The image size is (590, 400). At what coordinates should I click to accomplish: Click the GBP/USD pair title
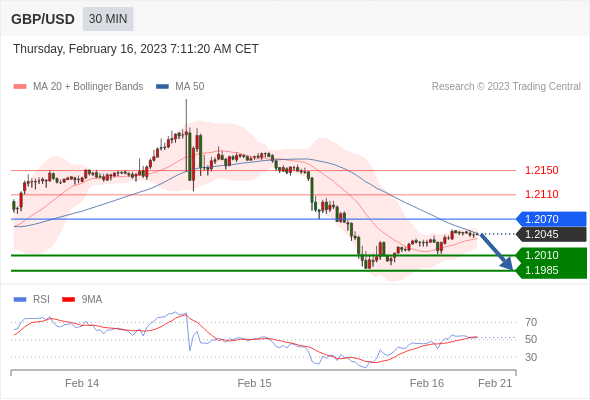(43, 19)
